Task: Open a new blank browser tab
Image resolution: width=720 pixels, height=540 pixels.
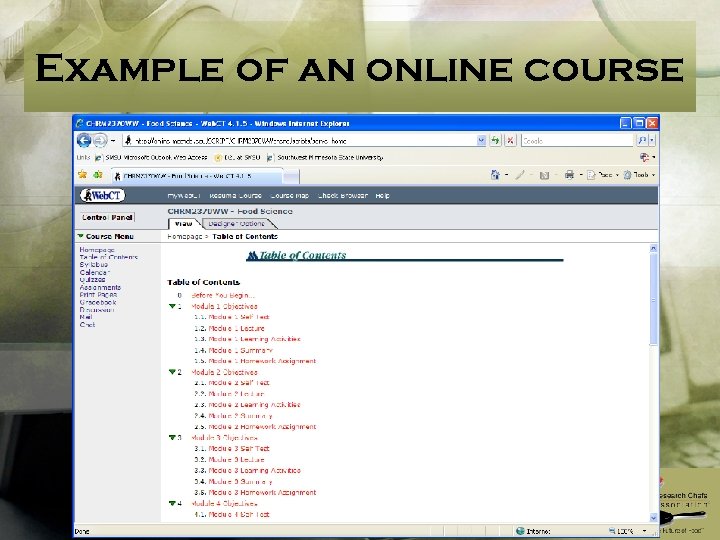Action: point(291,176)
